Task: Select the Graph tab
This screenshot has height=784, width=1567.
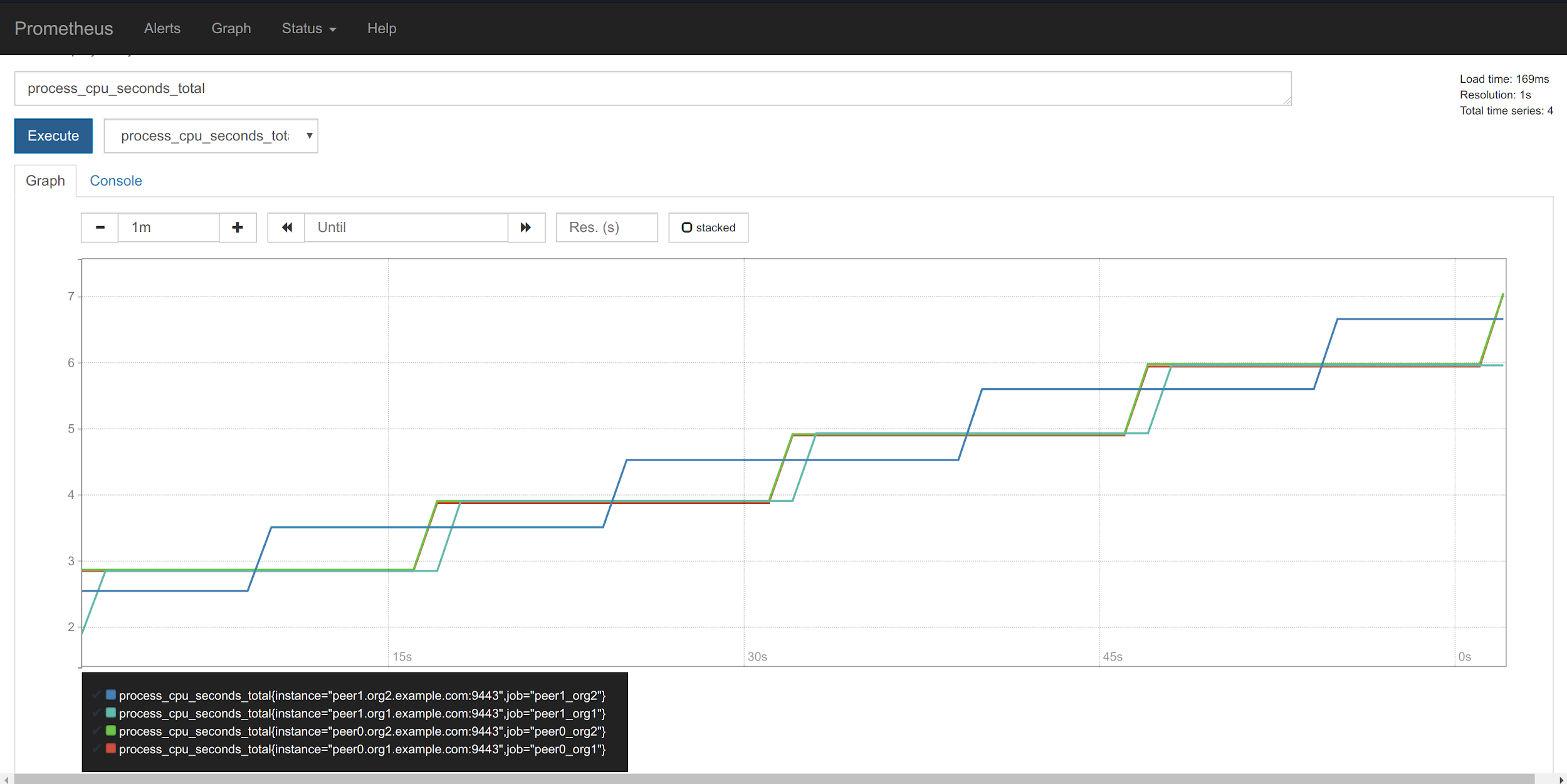Action: coord(45,181)
